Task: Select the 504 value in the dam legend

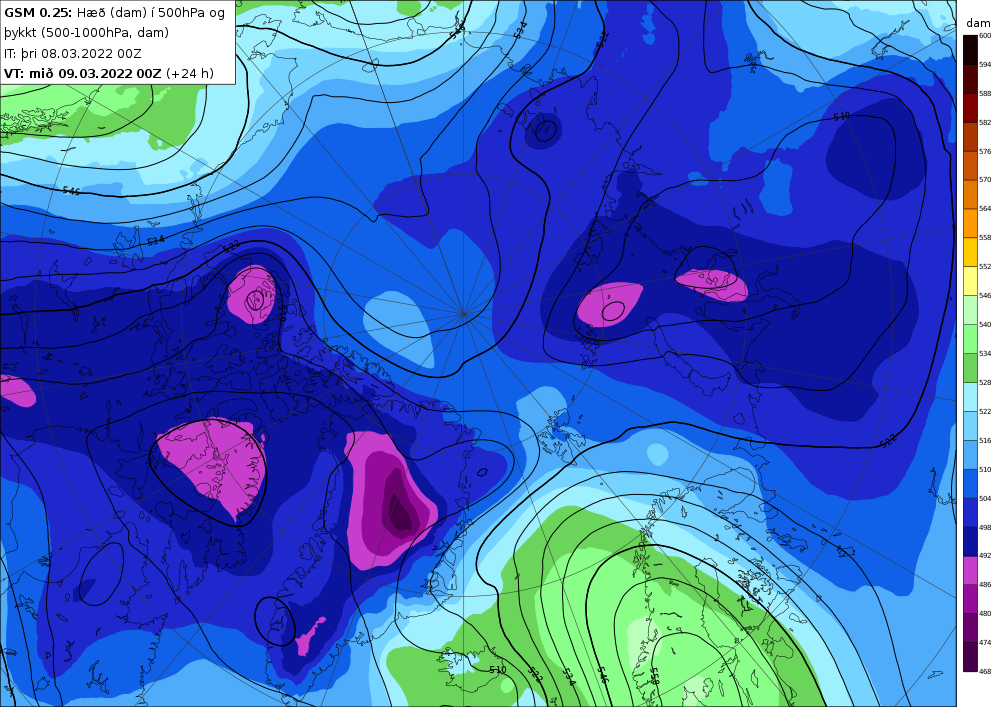Action: click(x=985, y=499)
